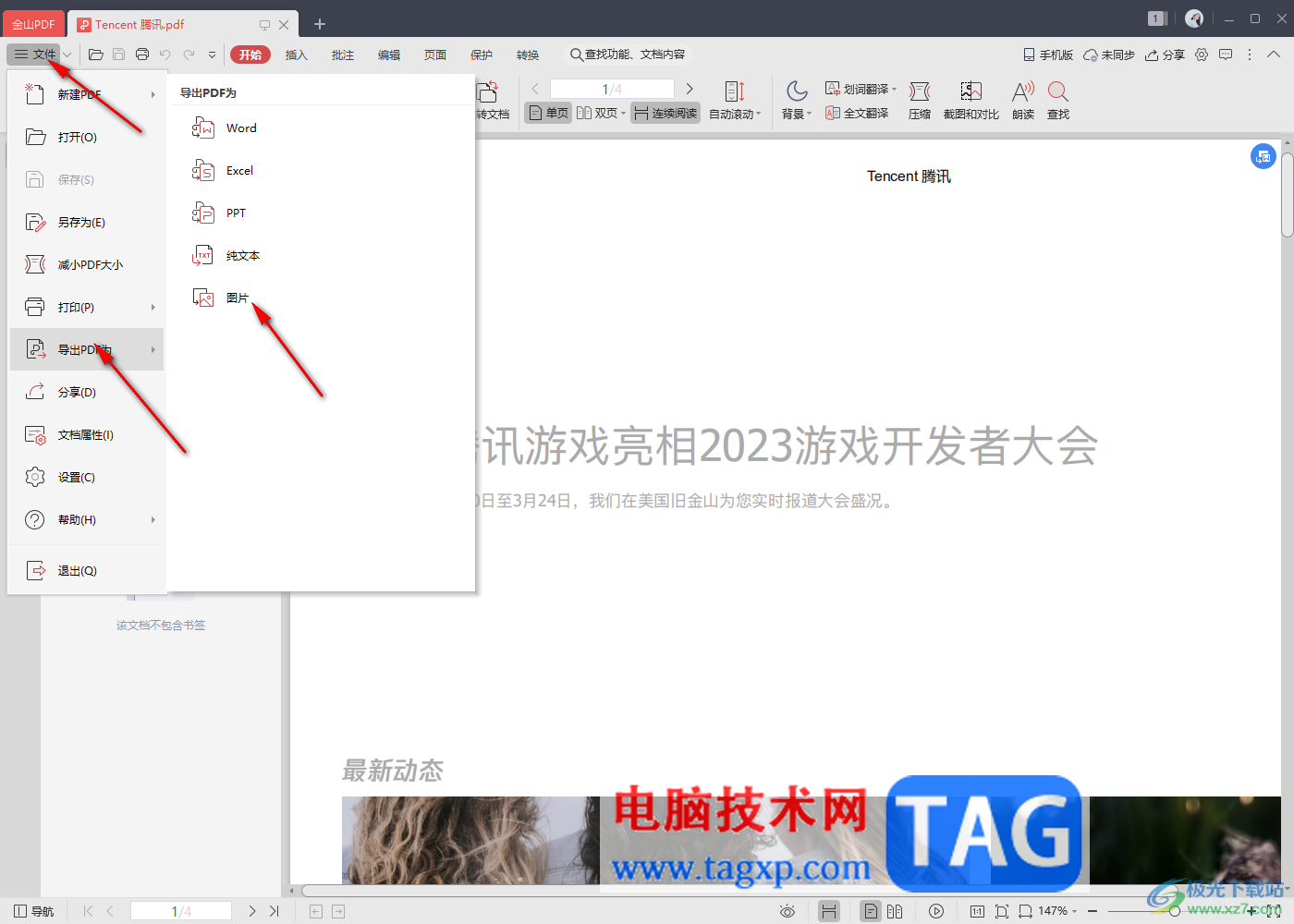Export PDF as Excel
The height and width of the screenshot is (924, 1294).
click(x=223, y=171)
